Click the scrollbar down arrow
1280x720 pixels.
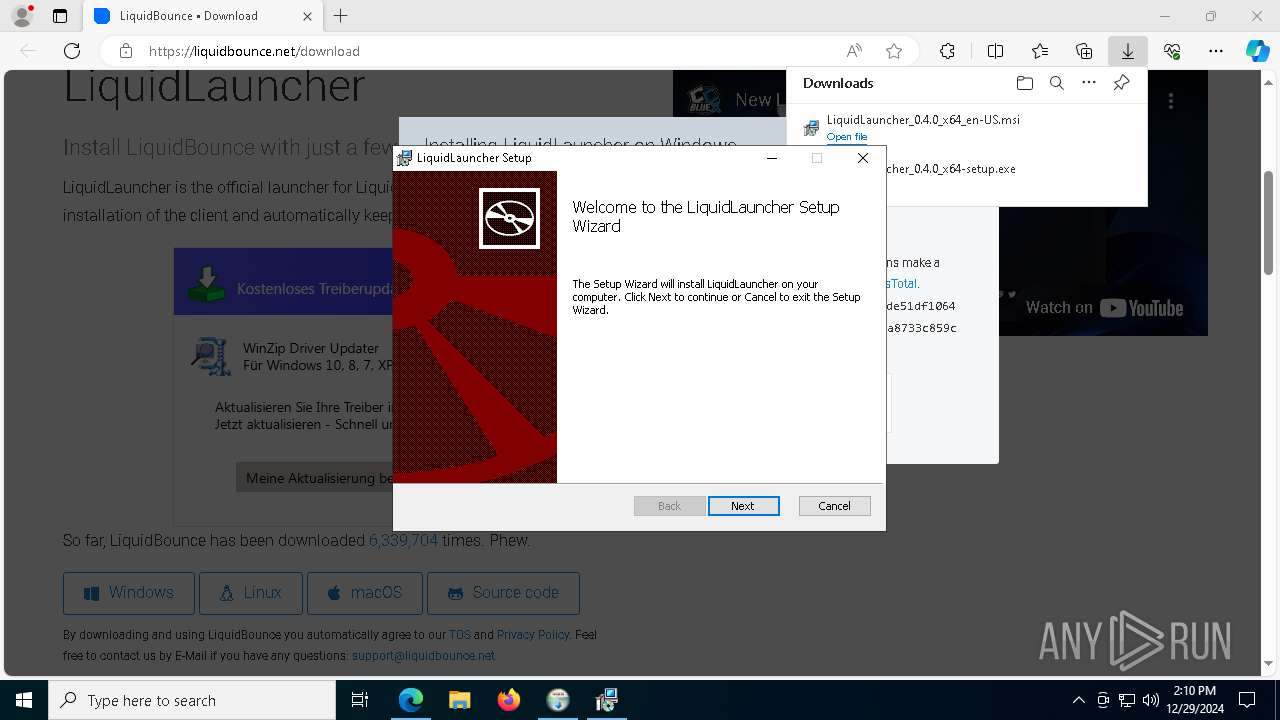pyautogui.click(x=1269, y=664)
